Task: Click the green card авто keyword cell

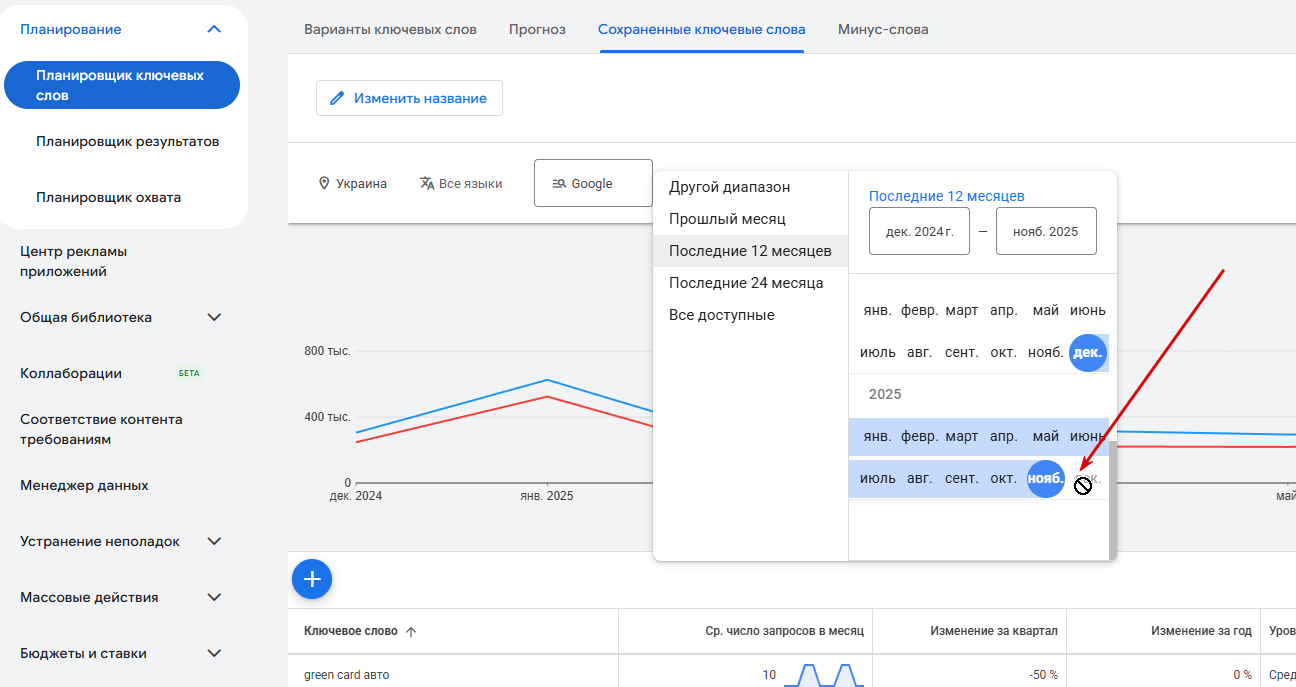Action: tap(346, 675)
